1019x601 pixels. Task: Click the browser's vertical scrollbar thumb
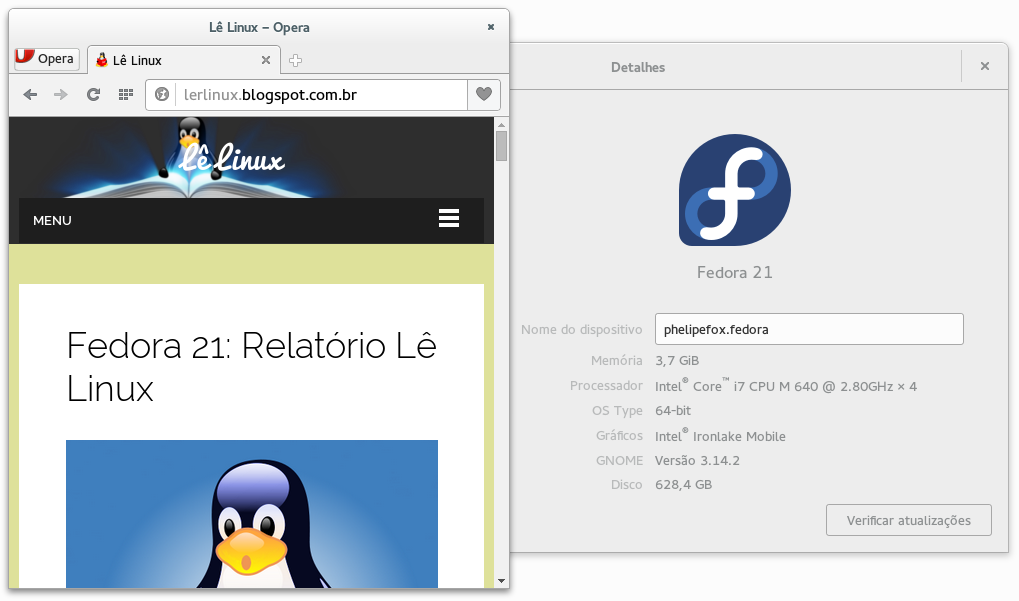coord(501,146)
